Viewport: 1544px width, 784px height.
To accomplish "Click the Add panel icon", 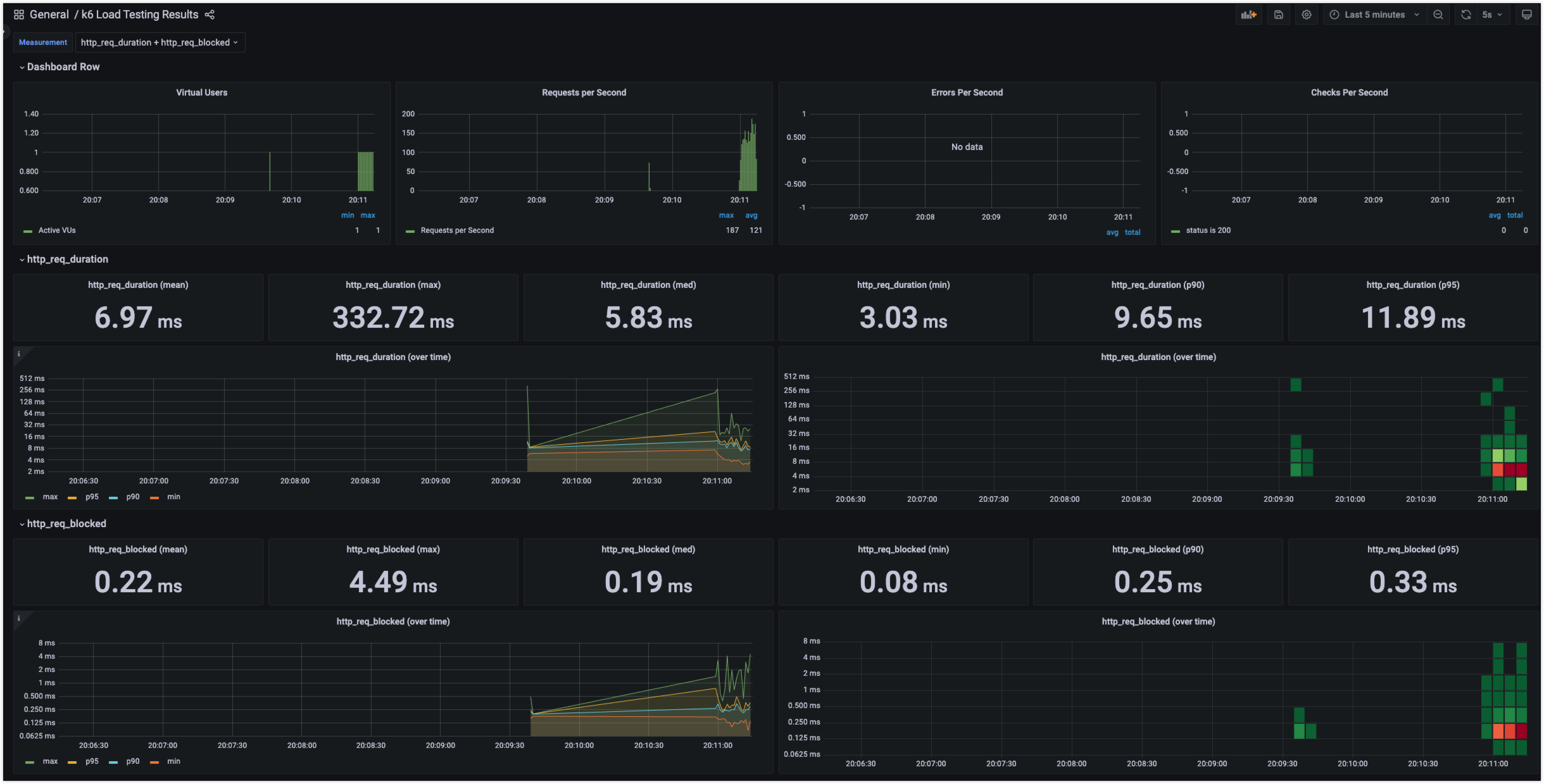I will pyautogui.click(x=1248, y=15).
